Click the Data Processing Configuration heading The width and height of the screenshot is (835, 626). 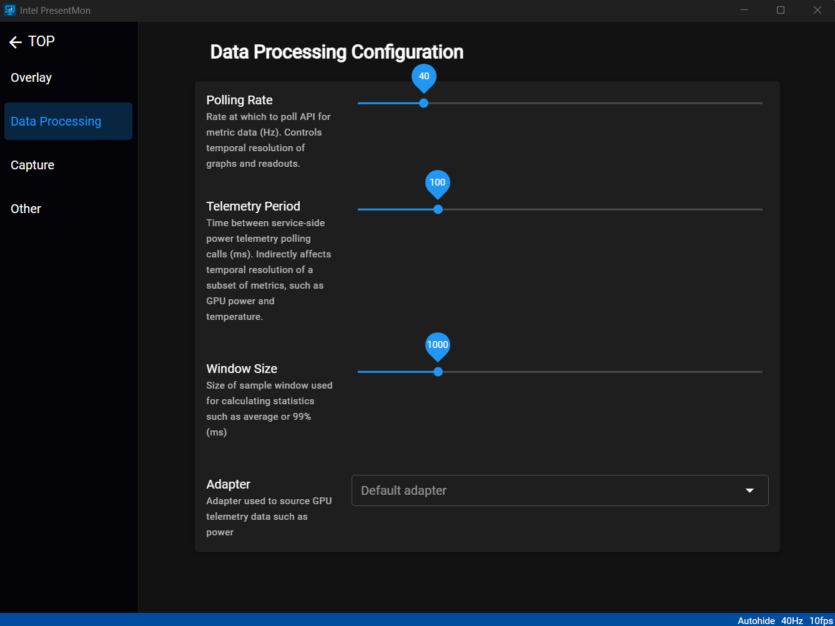tap(337, 52)
